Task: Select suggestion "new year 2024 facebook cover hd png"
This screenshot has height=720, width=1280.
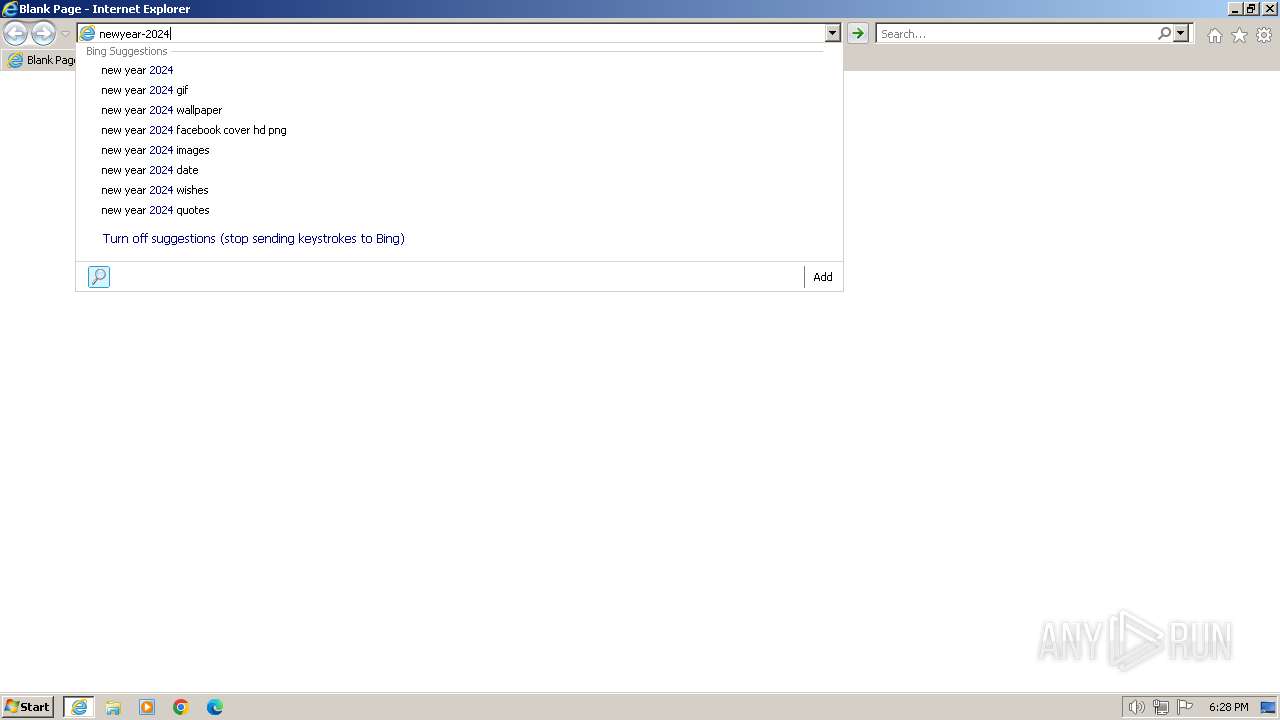Action: point(459,130)
